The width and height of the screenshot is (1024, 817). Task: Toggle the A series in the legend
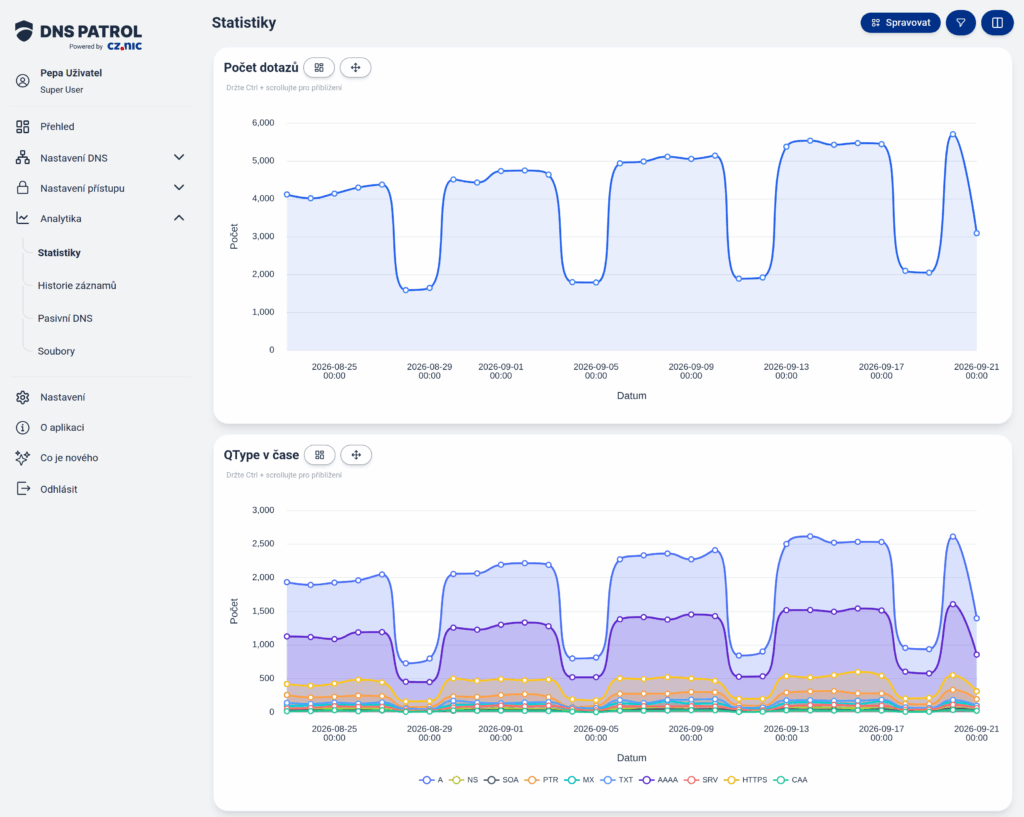431,780
